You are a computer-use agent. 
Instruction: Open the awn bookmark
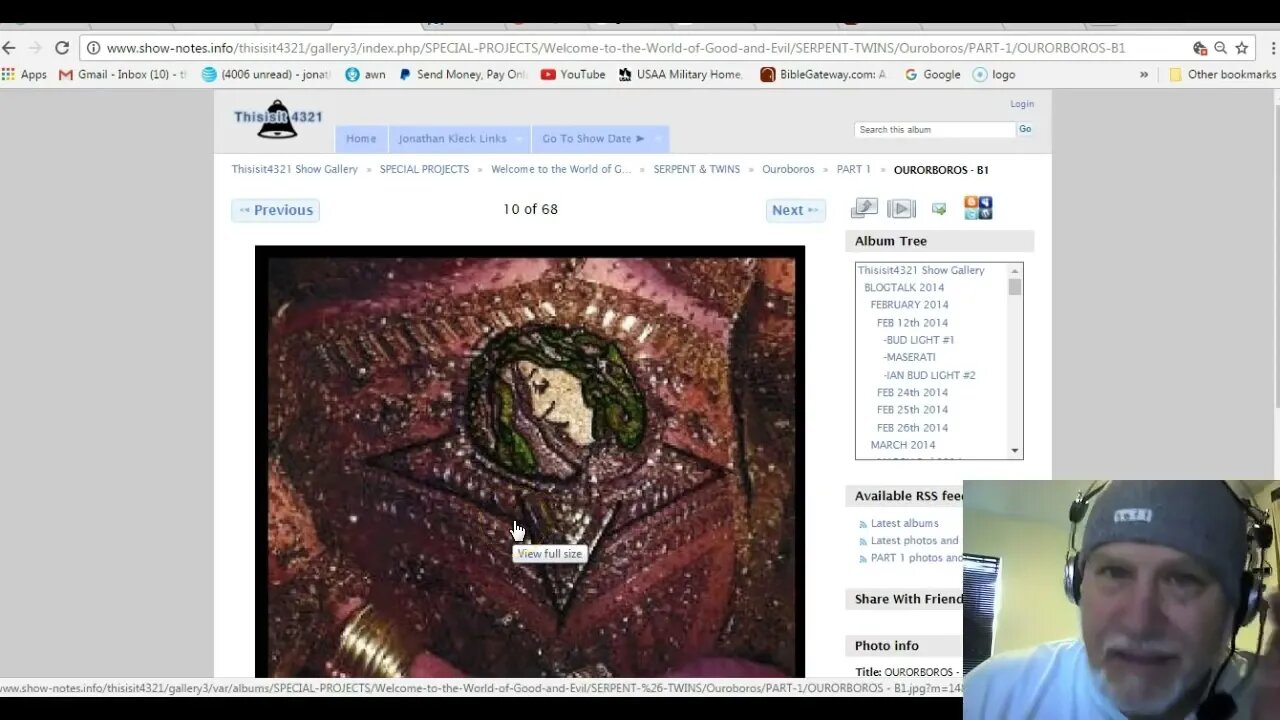point(365,74)
